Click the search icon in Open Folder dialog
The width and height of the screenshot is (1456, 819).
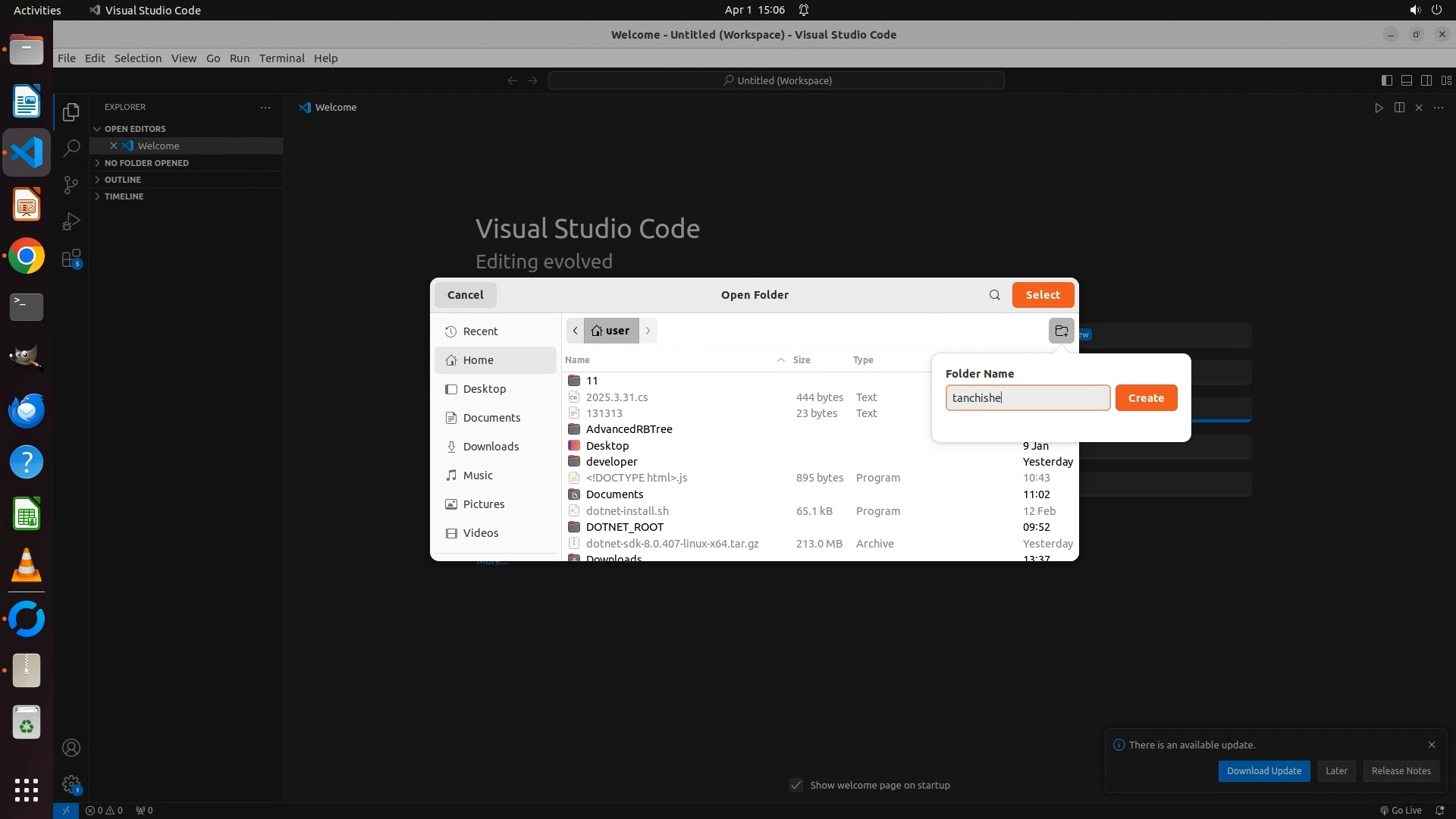(994, 295)
